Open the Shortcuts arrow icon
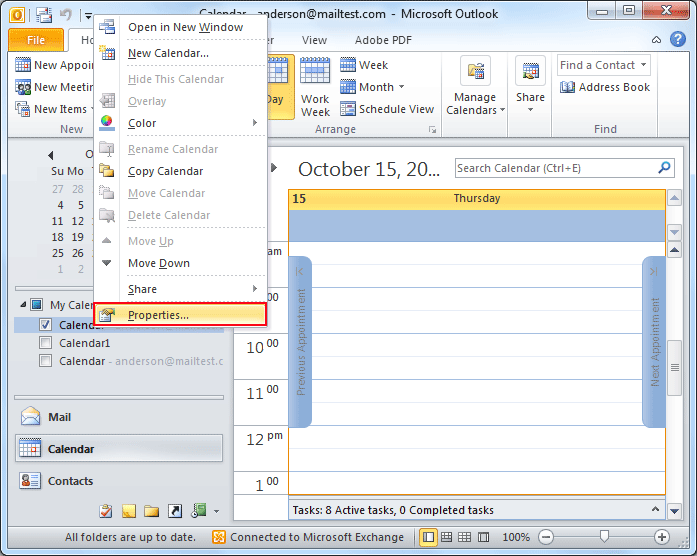 175,512
